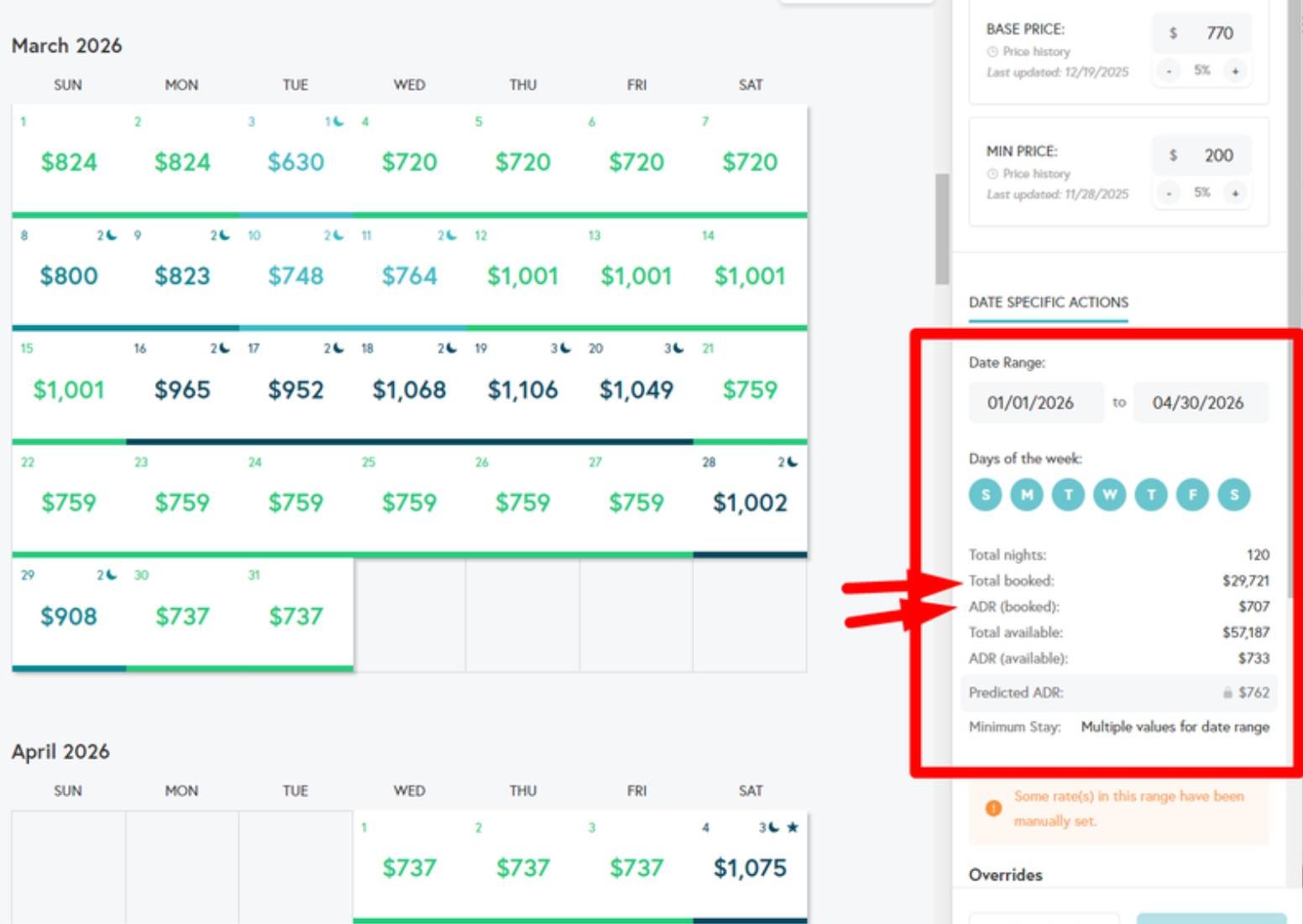Increase base price by 5% with plus
This screenshot has width=1303, height=924.
[x=1235, y=71]
